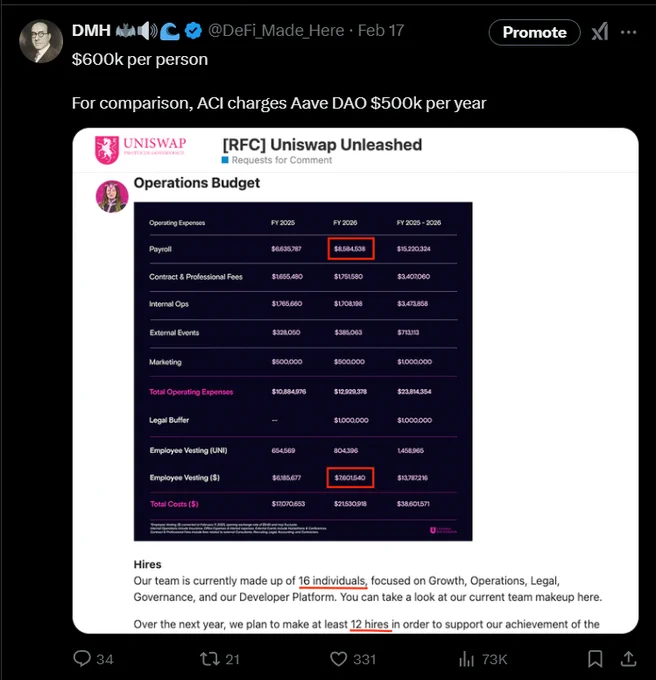Open view analytics bar chart icon
656x680 pixels.
coord(467,659)
